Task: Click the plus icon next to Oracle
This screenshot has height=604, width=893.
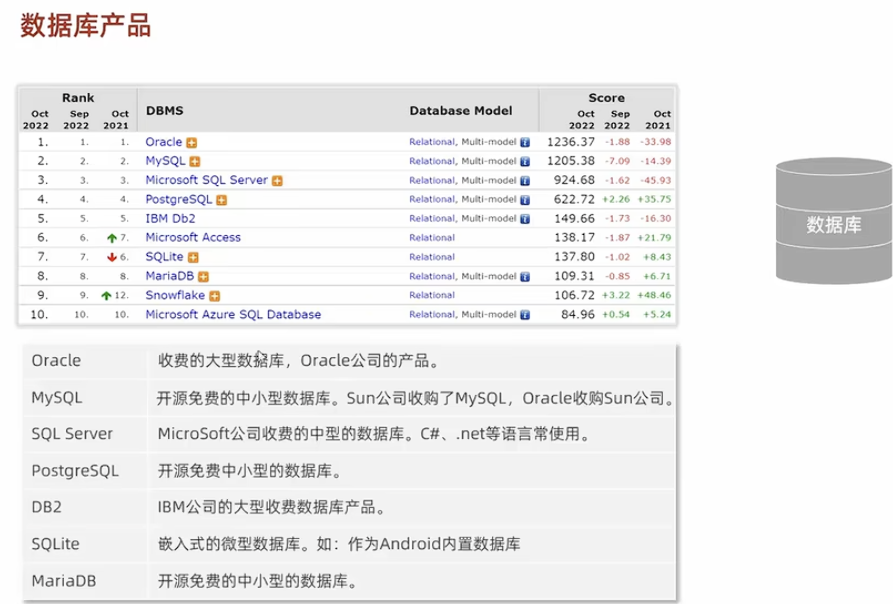Action: point(191,142)
